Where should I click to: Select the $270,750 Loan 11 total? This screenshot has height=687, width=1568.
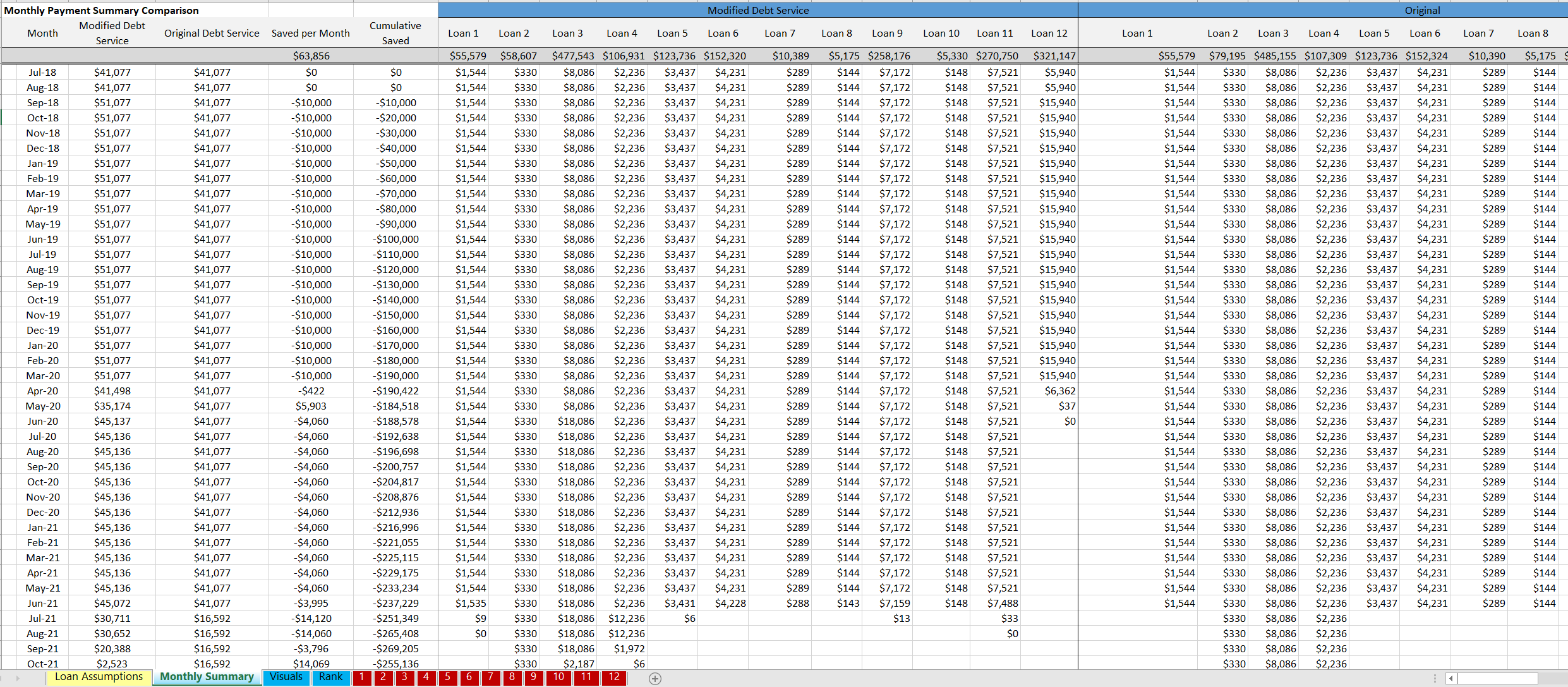[x=995, y=56]
